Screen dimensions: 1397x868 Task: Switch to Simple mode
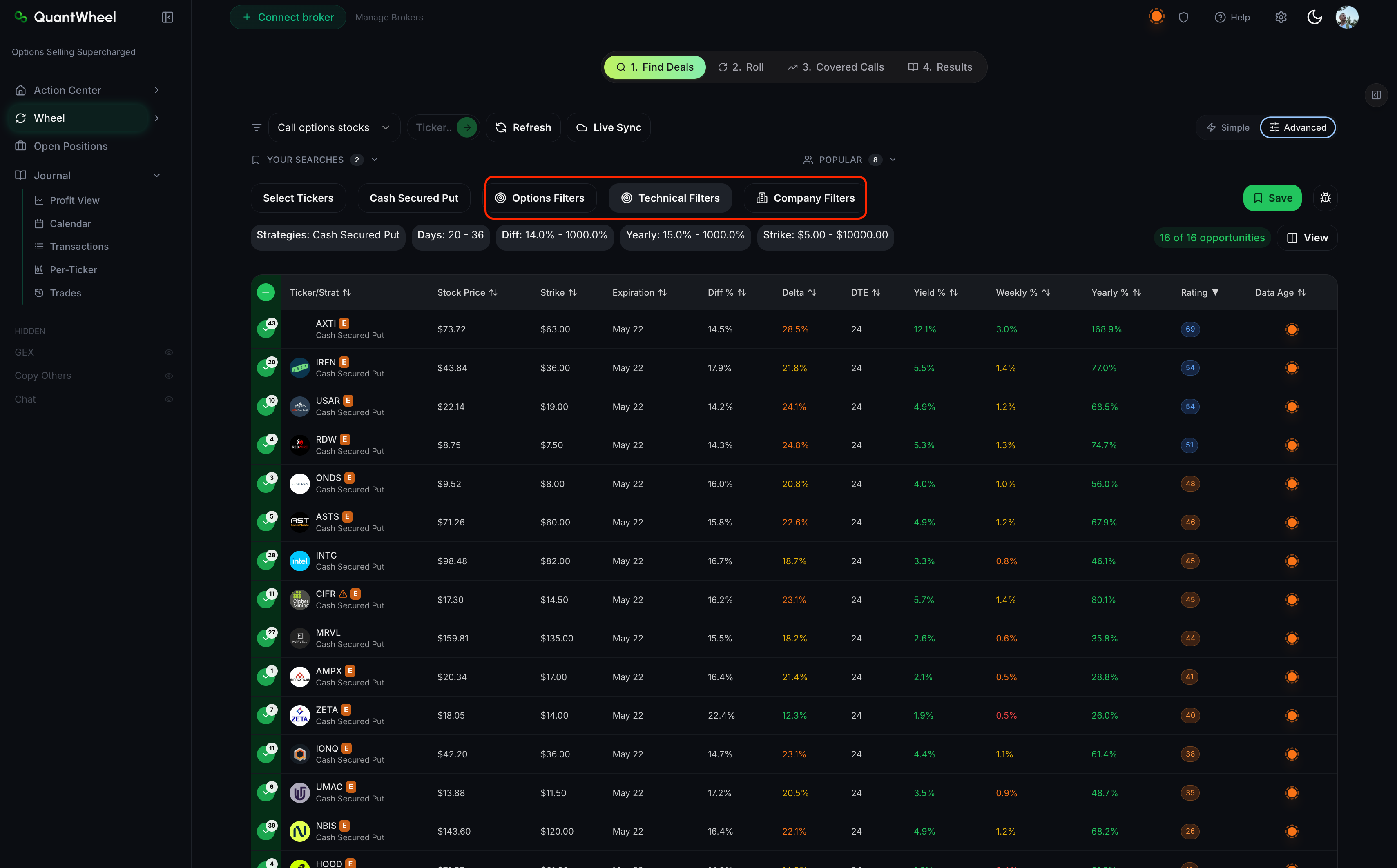pyautogui.click(x=1228, y=127)
